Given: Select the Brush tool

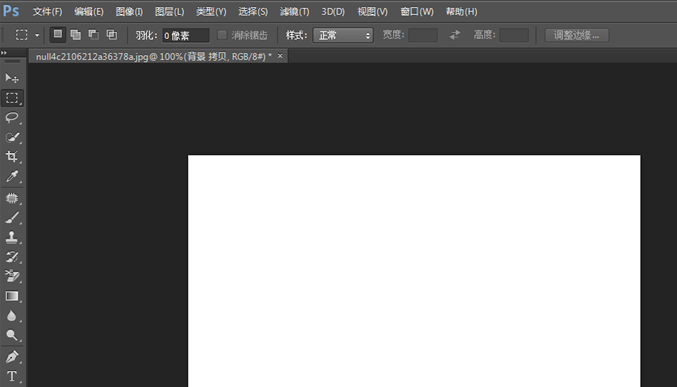Looking at the screenshot, I should click(x=12, y=218).
